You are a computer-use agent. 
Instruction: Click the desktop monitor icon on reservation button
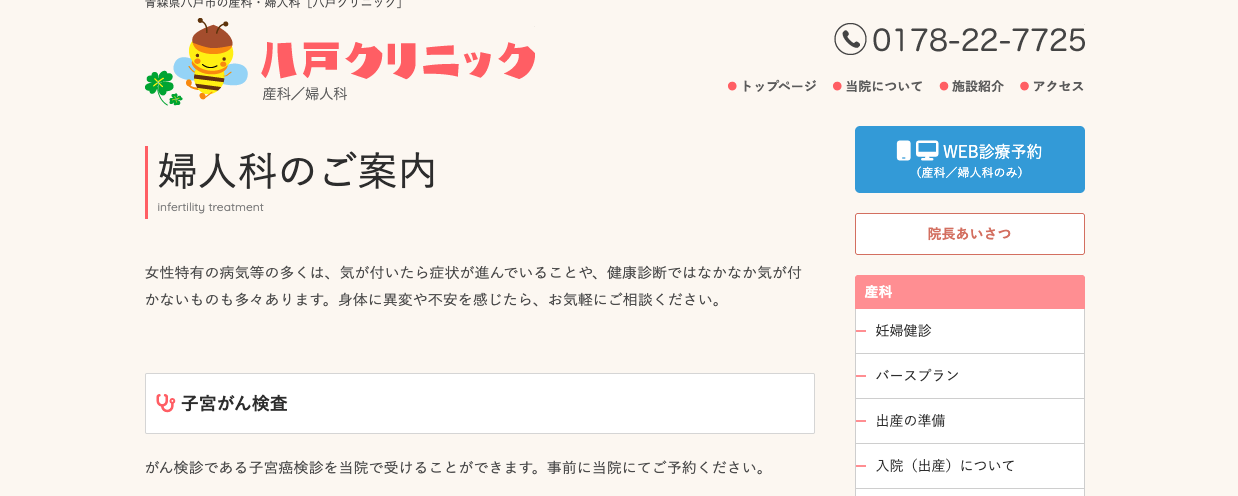pyautogui.click(x=927, y=151)
